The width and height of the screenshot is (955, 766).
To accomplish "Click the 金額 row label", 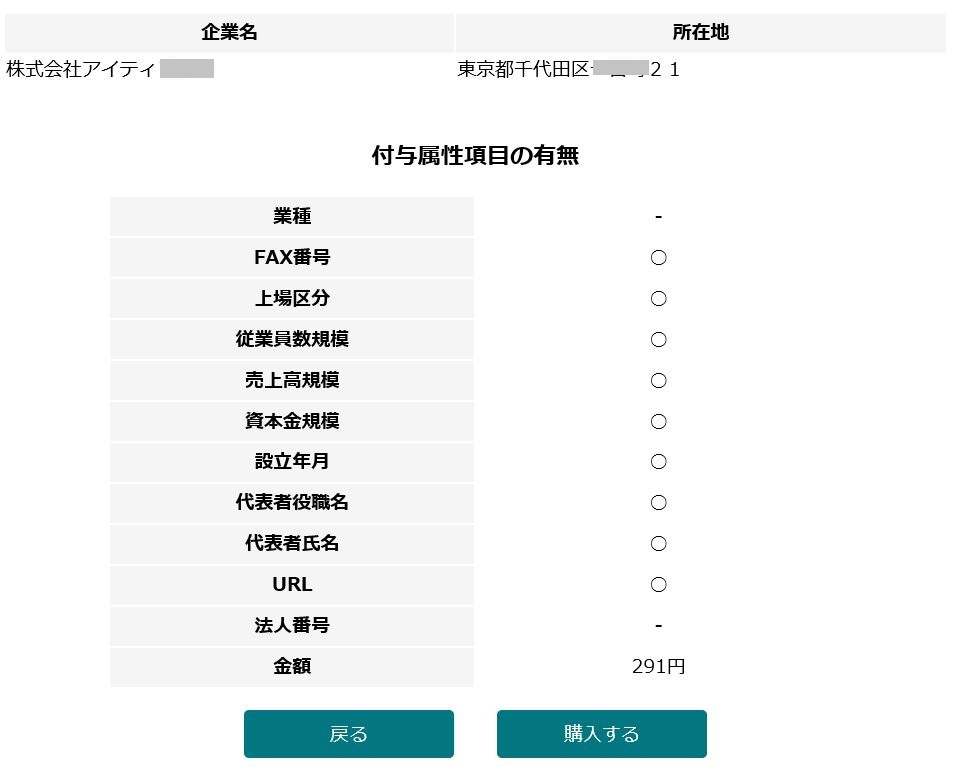I will point(292,666).
